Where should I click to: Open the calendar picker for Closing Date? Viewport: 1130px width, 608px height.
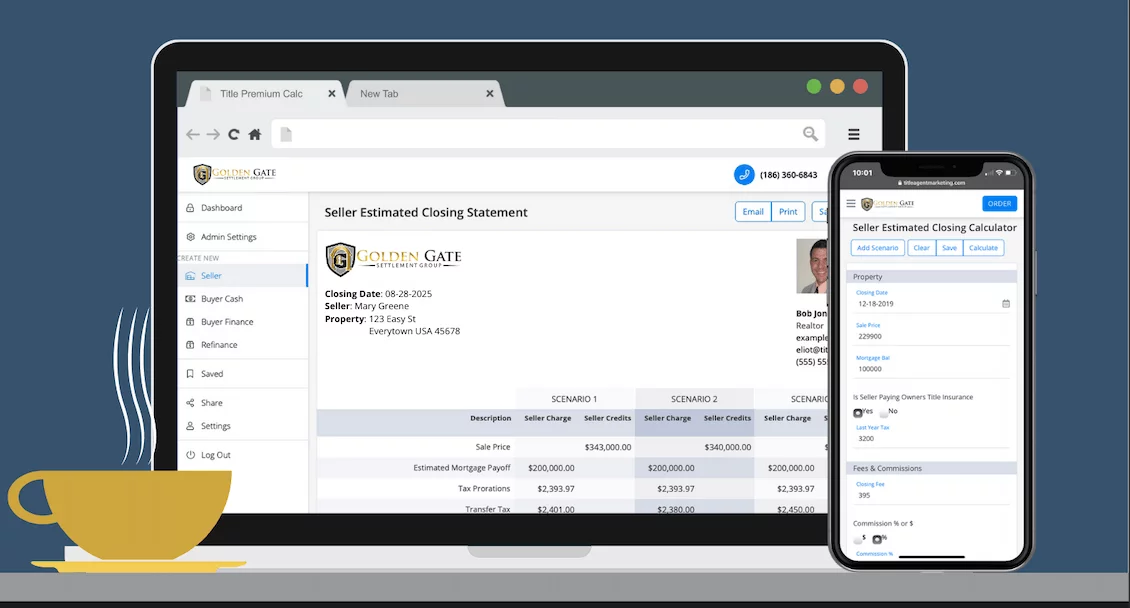[1005, 303]
